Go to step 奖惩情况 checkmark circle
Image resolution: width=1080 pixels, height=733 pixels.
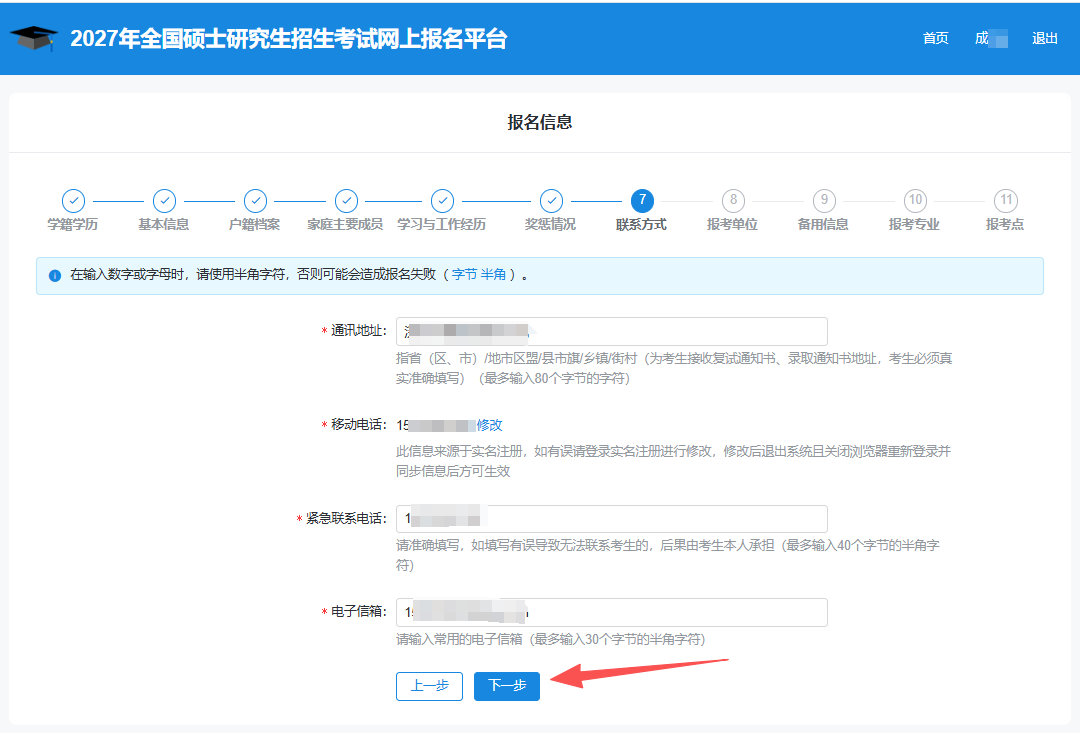551,201
